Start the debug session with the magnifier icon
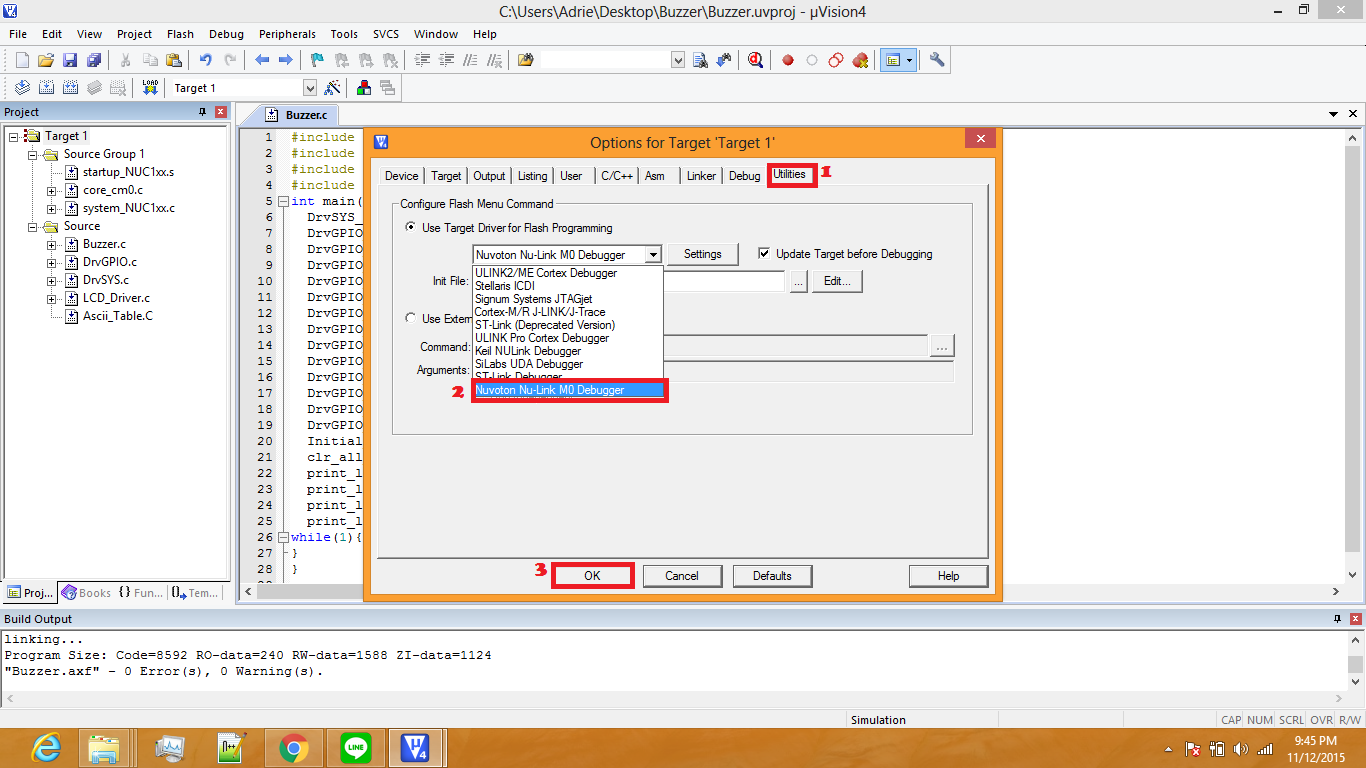This screenshot has width=1366, height=768. tap(756, 60)
